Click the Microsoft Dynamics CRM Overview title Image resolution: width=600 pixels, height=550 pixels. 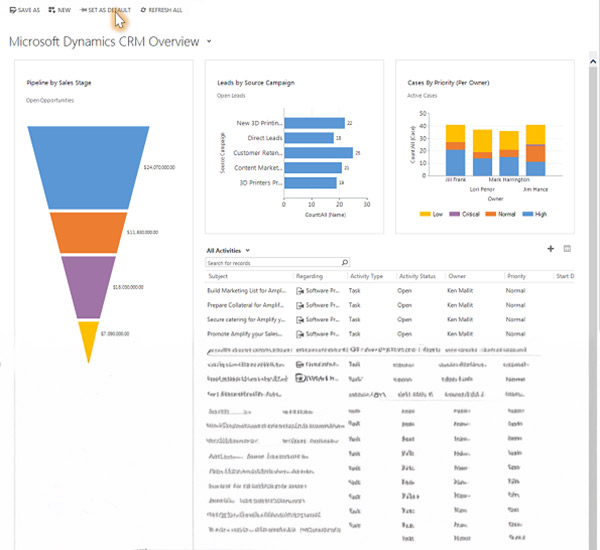click(104, 41)
